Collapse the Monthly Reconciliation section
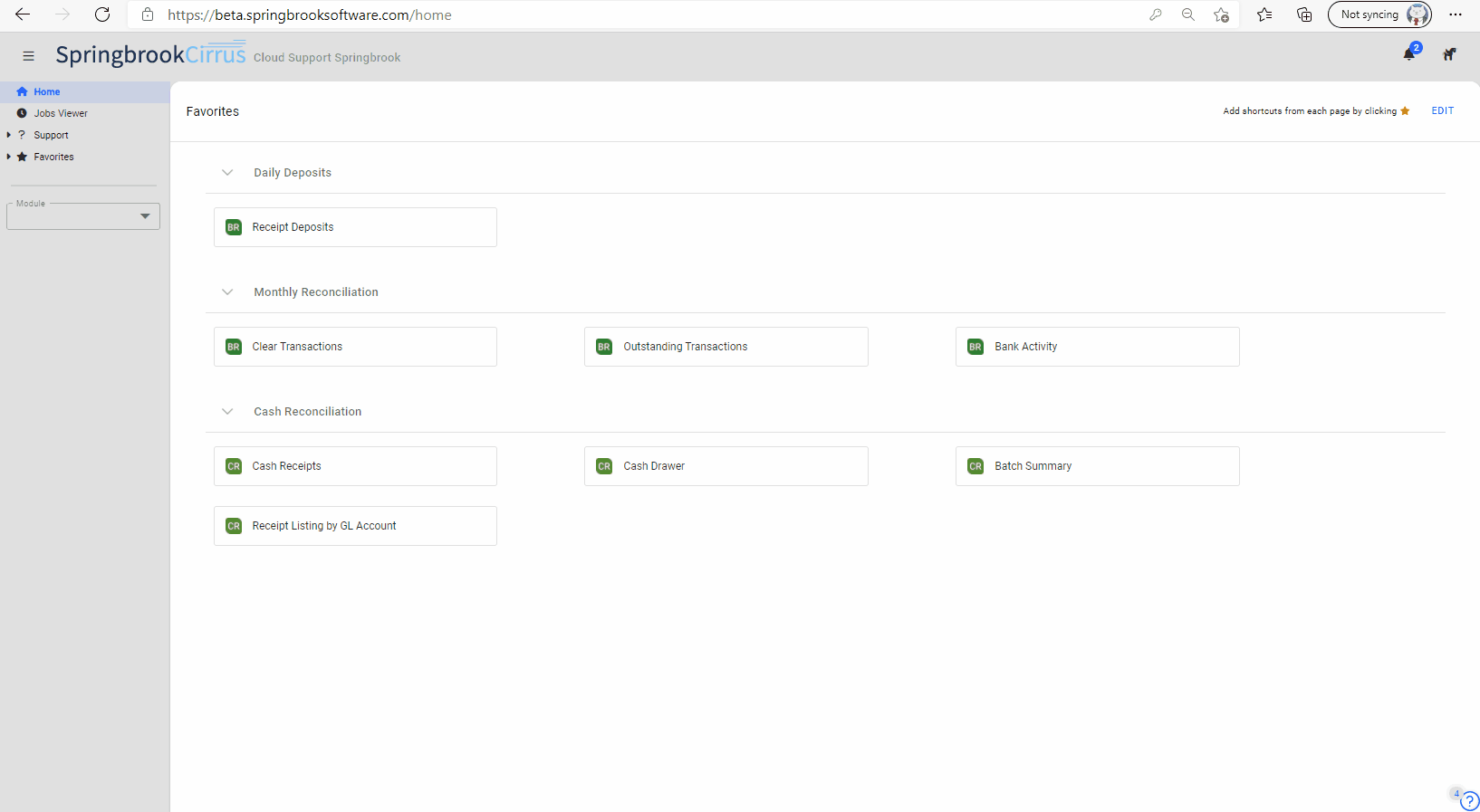Viewport: 1480px width, 812px height. pyautogui.click(x=227, y=292)
